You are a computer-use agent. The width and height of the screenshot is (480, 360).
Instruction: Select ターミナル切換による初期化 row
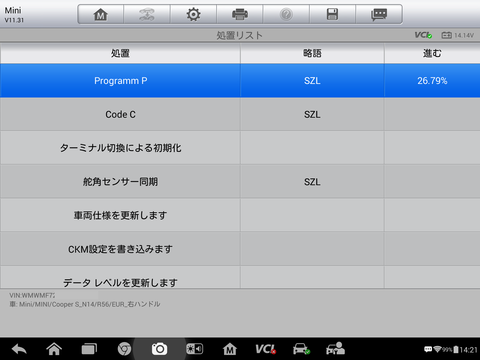click(x=240, y=148)
